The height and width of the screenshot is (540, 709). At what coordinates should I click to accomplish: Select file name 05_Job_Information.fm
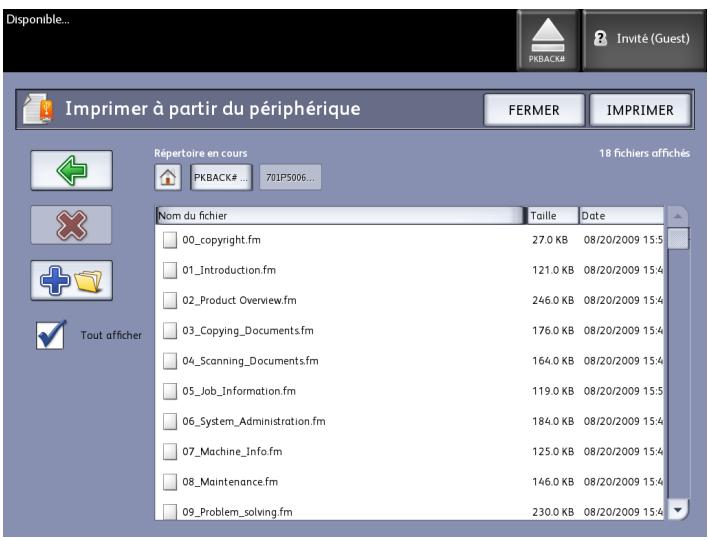coord(239,392)
